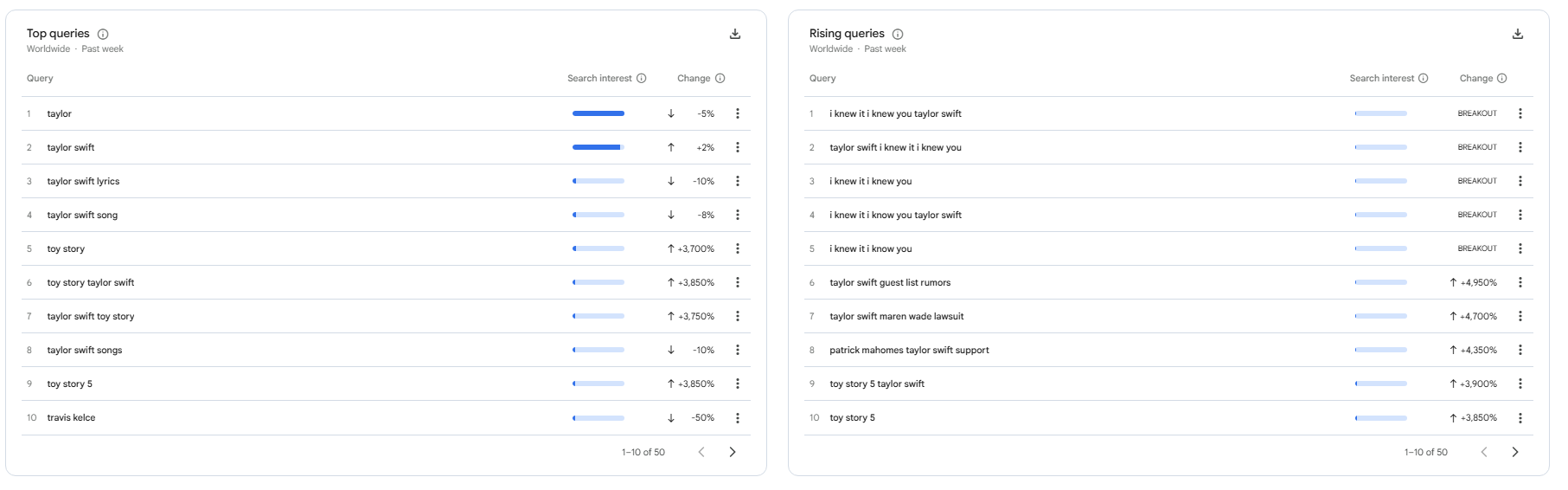Open 'taylor swift guest list rumors' query
This screenshot has height=490, width=1568.
point(890,282)
